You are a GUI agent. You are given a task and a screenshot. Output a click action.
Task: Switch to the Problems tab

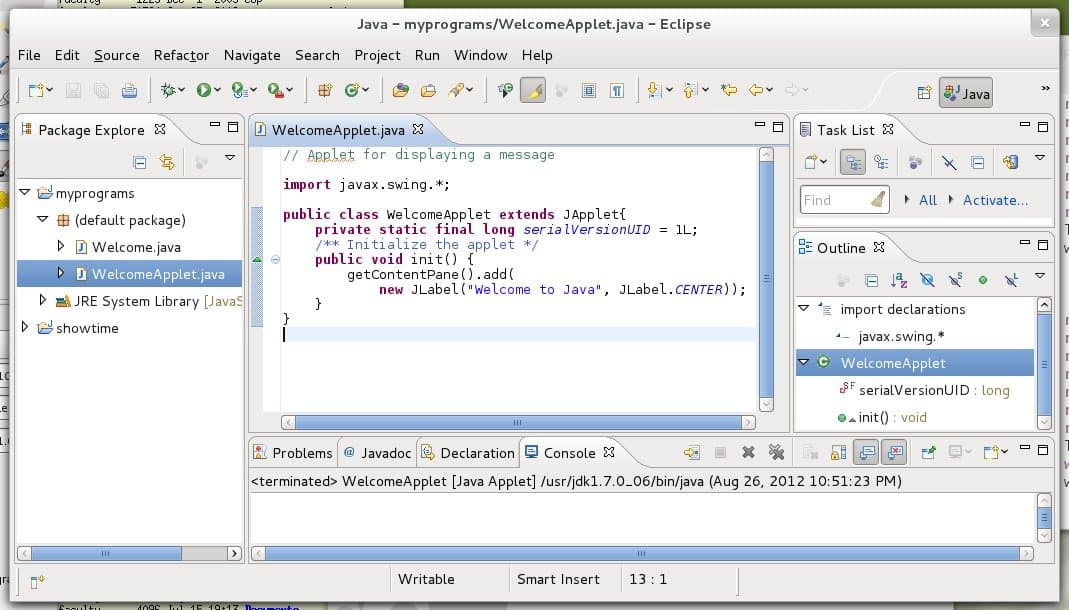tap(293, 453)
